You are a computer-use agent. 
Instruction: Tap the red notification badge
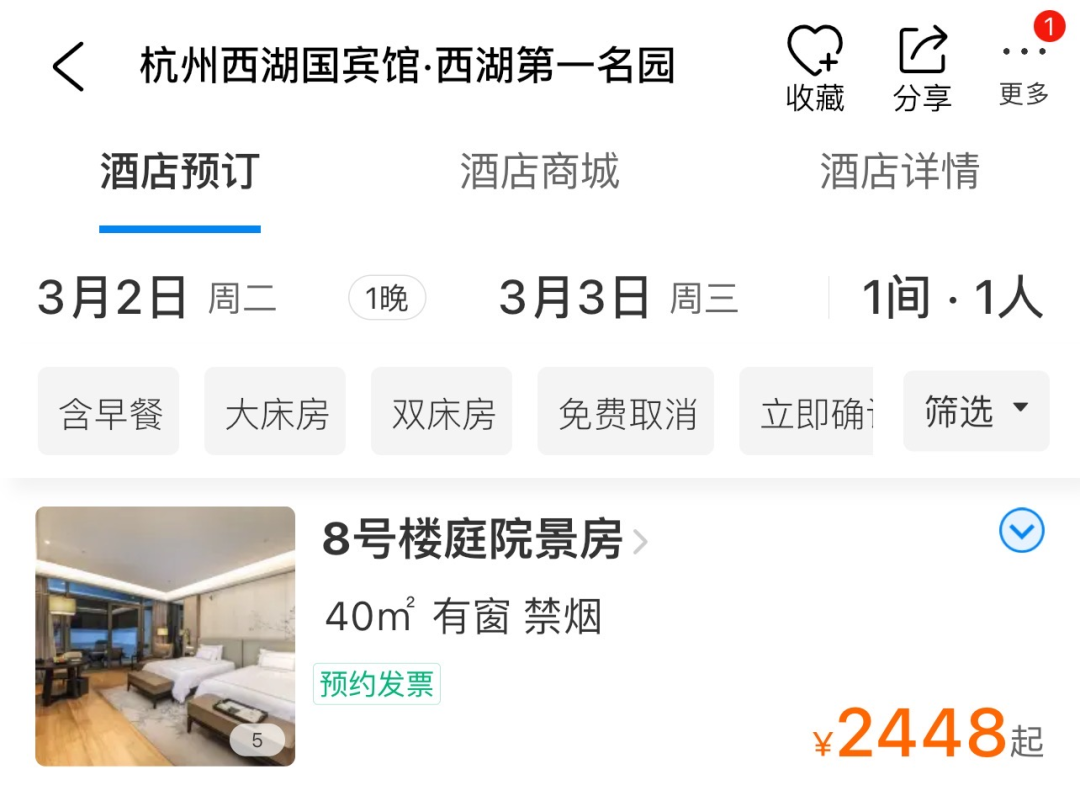(x=1049, y=28)
